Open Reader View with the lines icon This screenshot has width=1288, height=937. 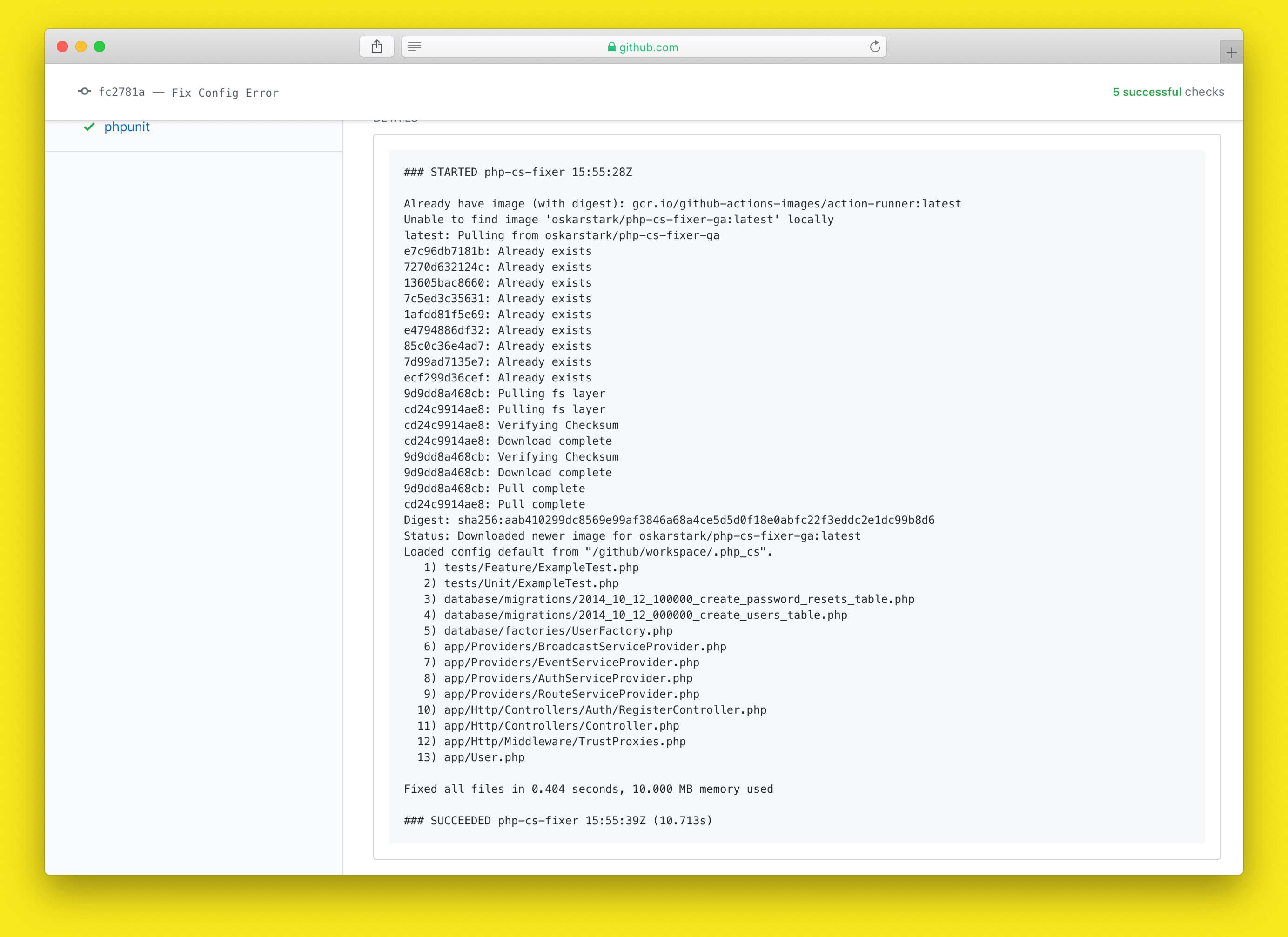click(415, 47)
